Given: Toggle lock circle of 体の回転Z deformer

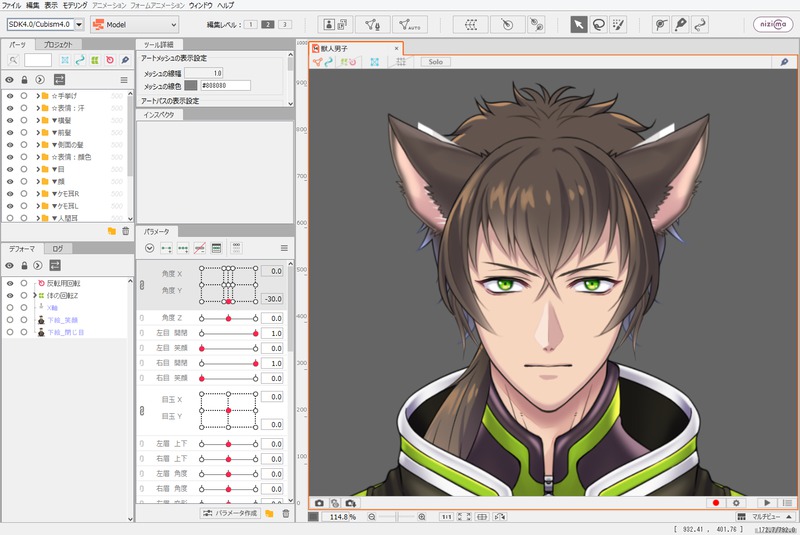Looking at the screenshot, I should tap(23, 295).
